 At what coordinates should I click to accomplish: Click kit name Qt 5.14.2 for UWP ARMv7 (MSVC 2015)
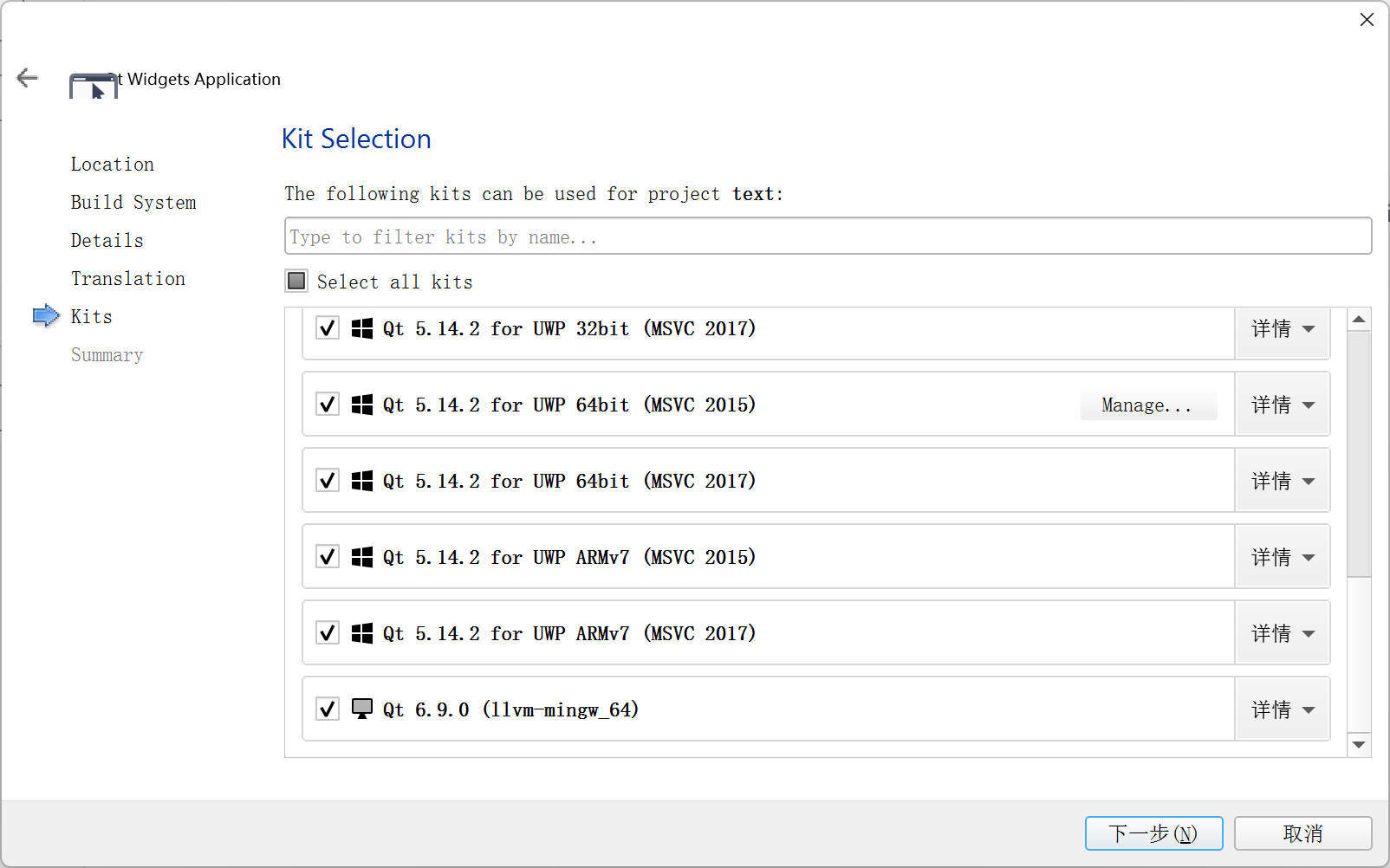(x=569, y=557)
